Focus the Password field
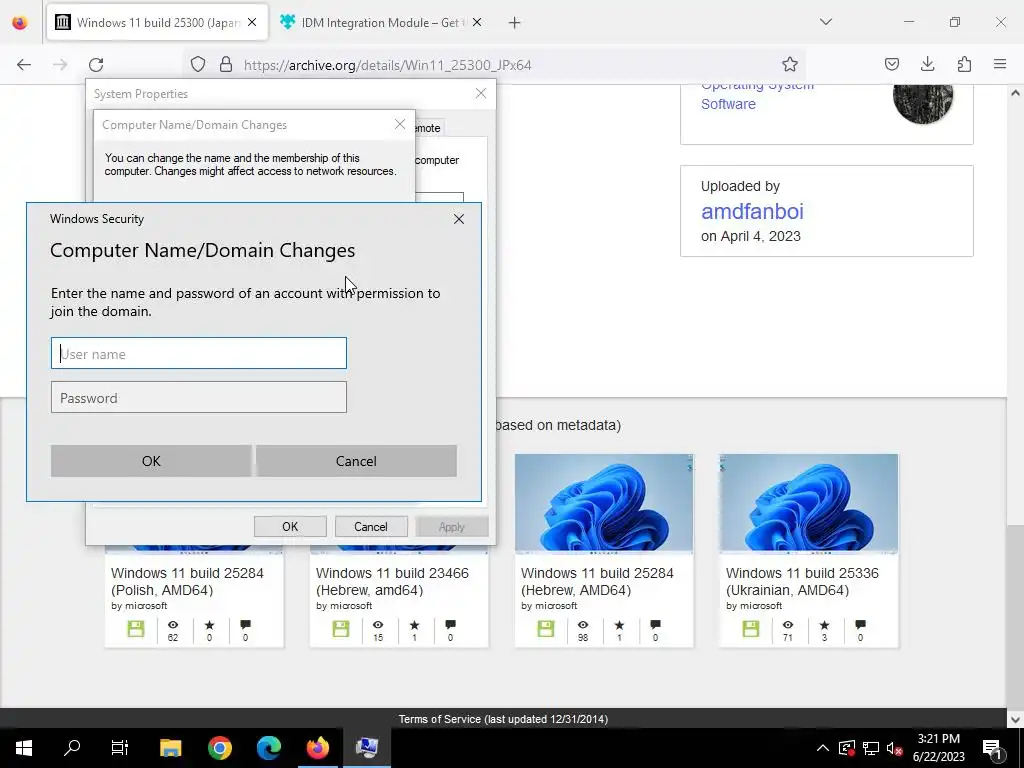Image resolution: width=1024 pixels, height=768 pixels. (199, 397)
